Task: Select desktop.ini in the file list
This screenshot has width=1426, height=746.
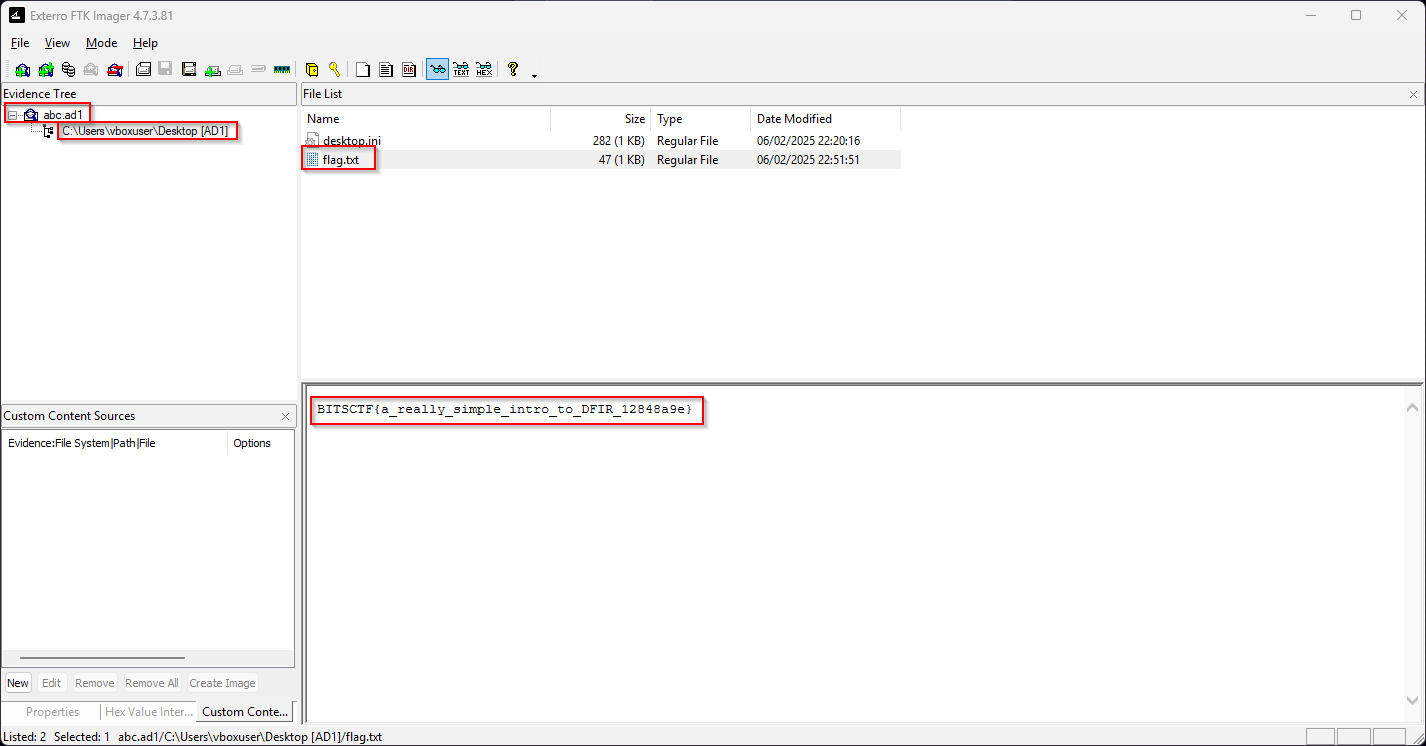Action: (x=351, y=141)
